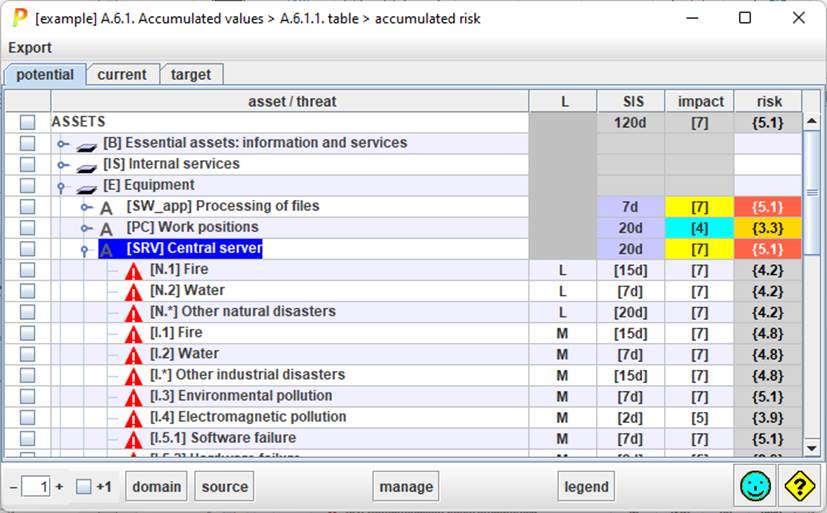Viewport: 827px width, 513px height.
Task: Click the manage button
Action: tap(406, 486)
